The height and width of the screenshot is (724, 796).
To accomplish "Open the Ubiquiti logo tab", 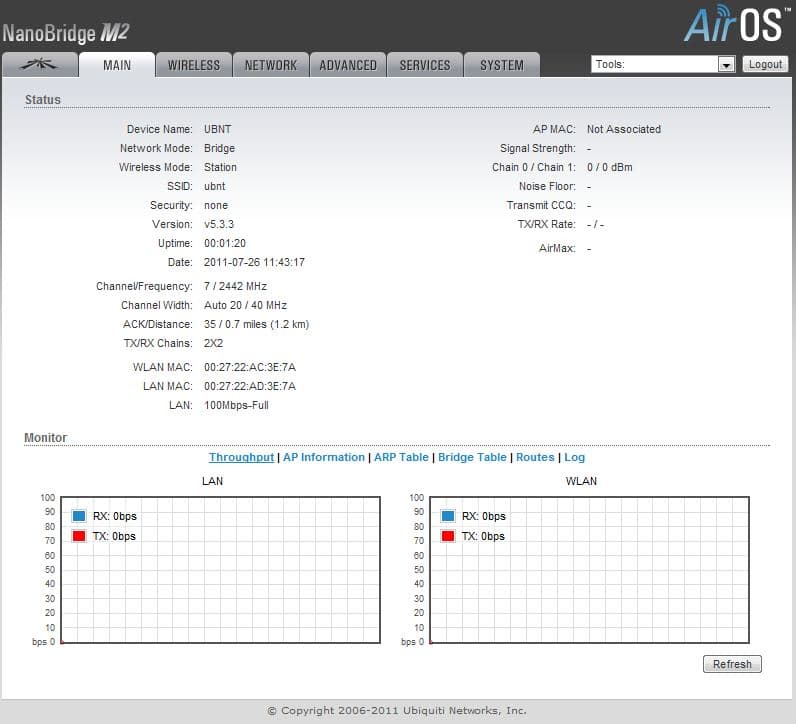I will (40, 65).
